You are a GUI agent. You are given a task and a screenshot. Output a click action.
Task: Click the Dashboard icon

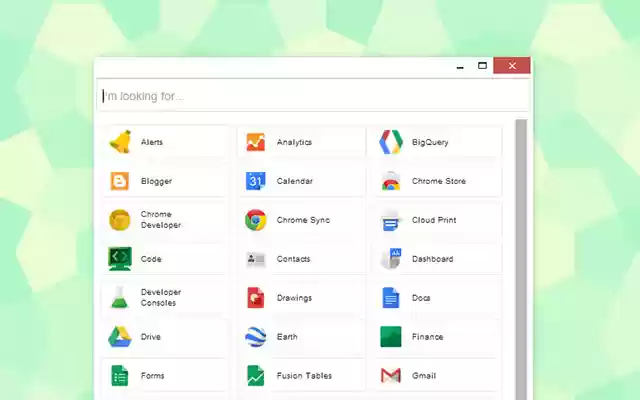(x=391, y=258)
